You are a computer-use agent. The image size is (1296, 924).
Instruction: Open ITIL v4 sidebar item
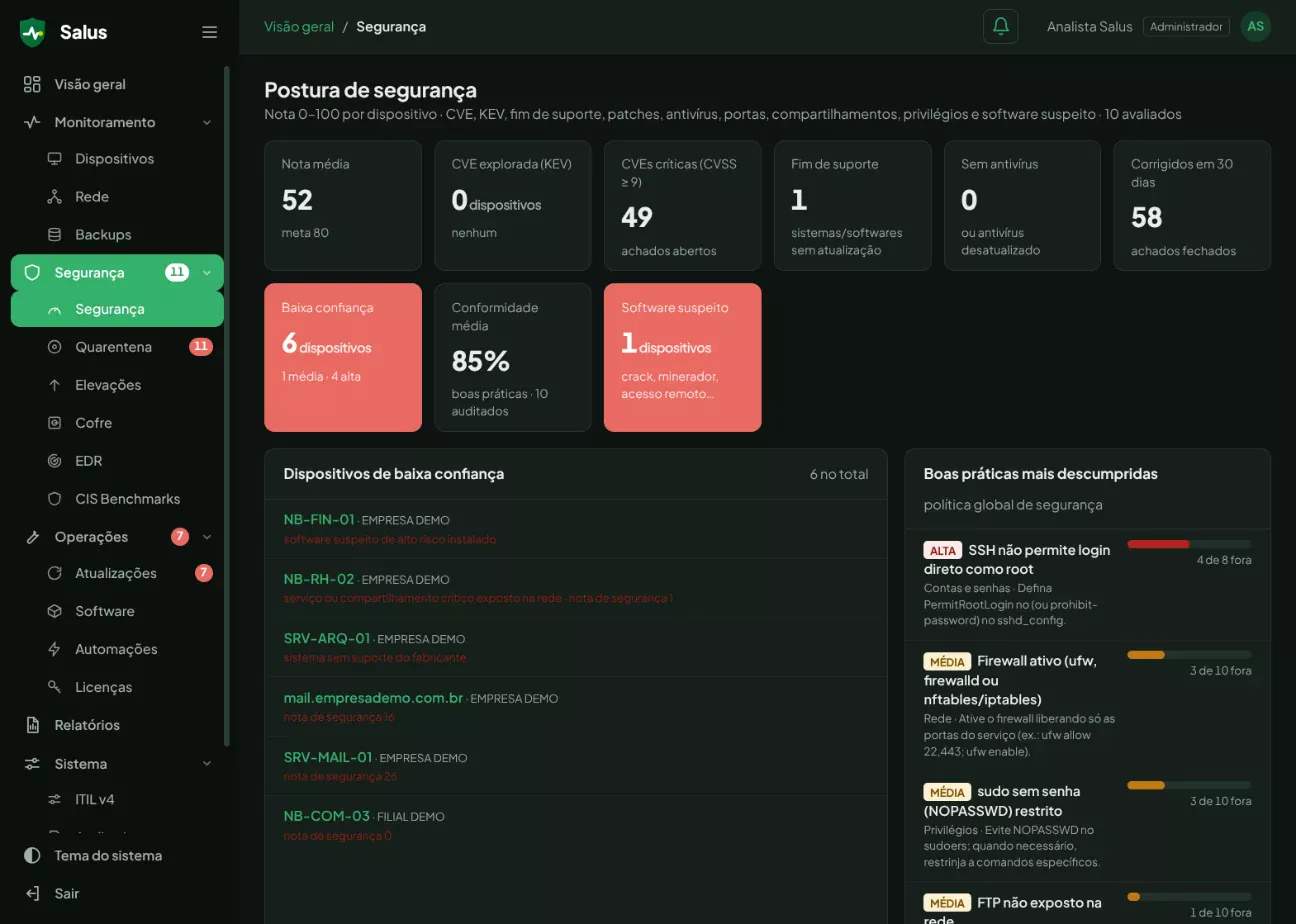click(x=117, y=800)
